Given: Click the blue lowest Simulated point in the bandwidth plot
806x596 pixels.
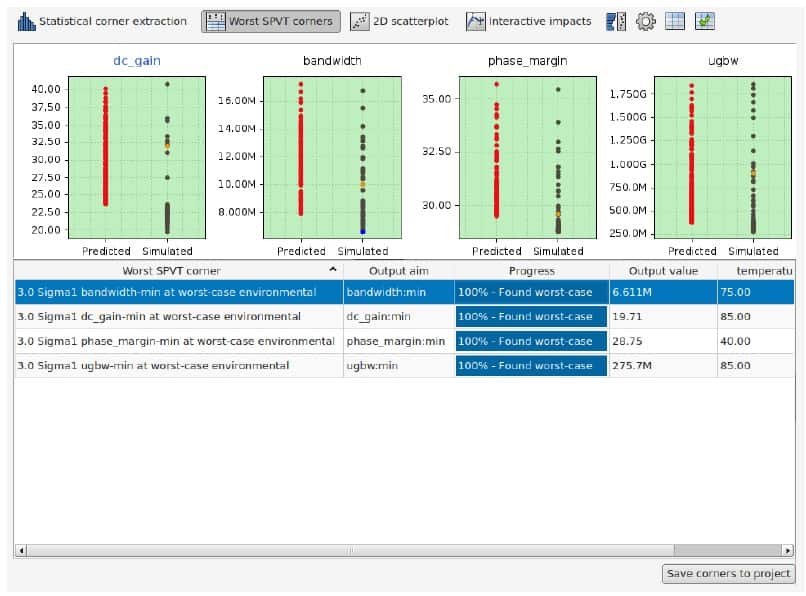Looking at the screenshot, I should pyautogui.click(x=363, y=232).
